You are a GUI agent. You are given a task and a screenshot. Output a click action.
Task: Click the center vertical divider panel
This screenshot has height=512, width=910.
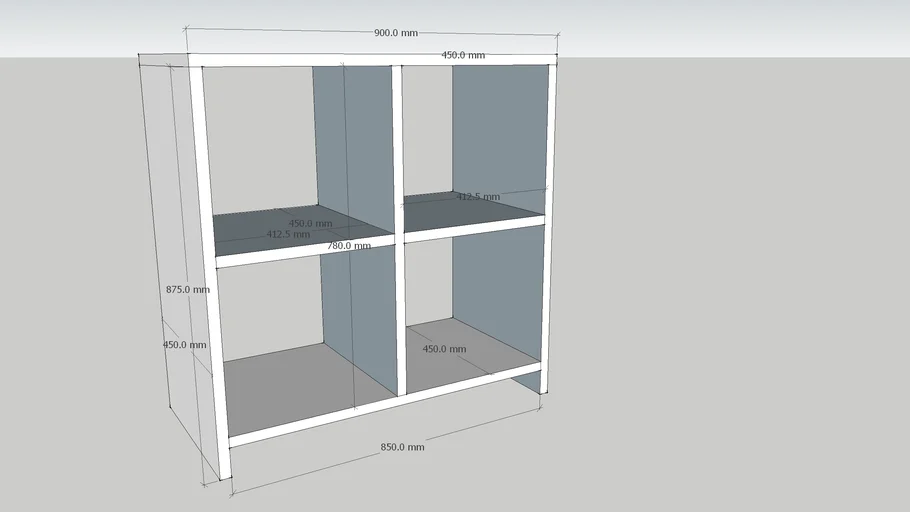click(x=398, y=230)
